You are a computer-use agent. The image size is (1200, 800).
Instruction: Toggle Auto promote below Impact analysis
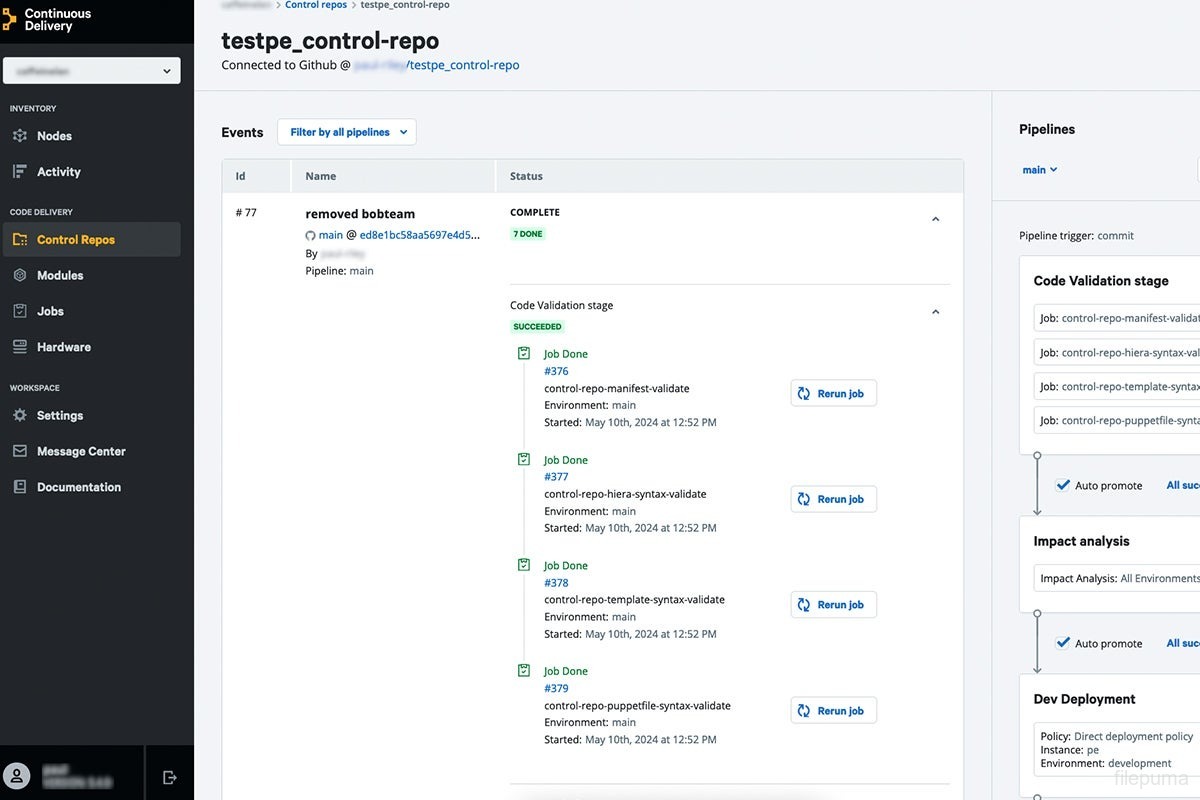(x=1063, y=643)
